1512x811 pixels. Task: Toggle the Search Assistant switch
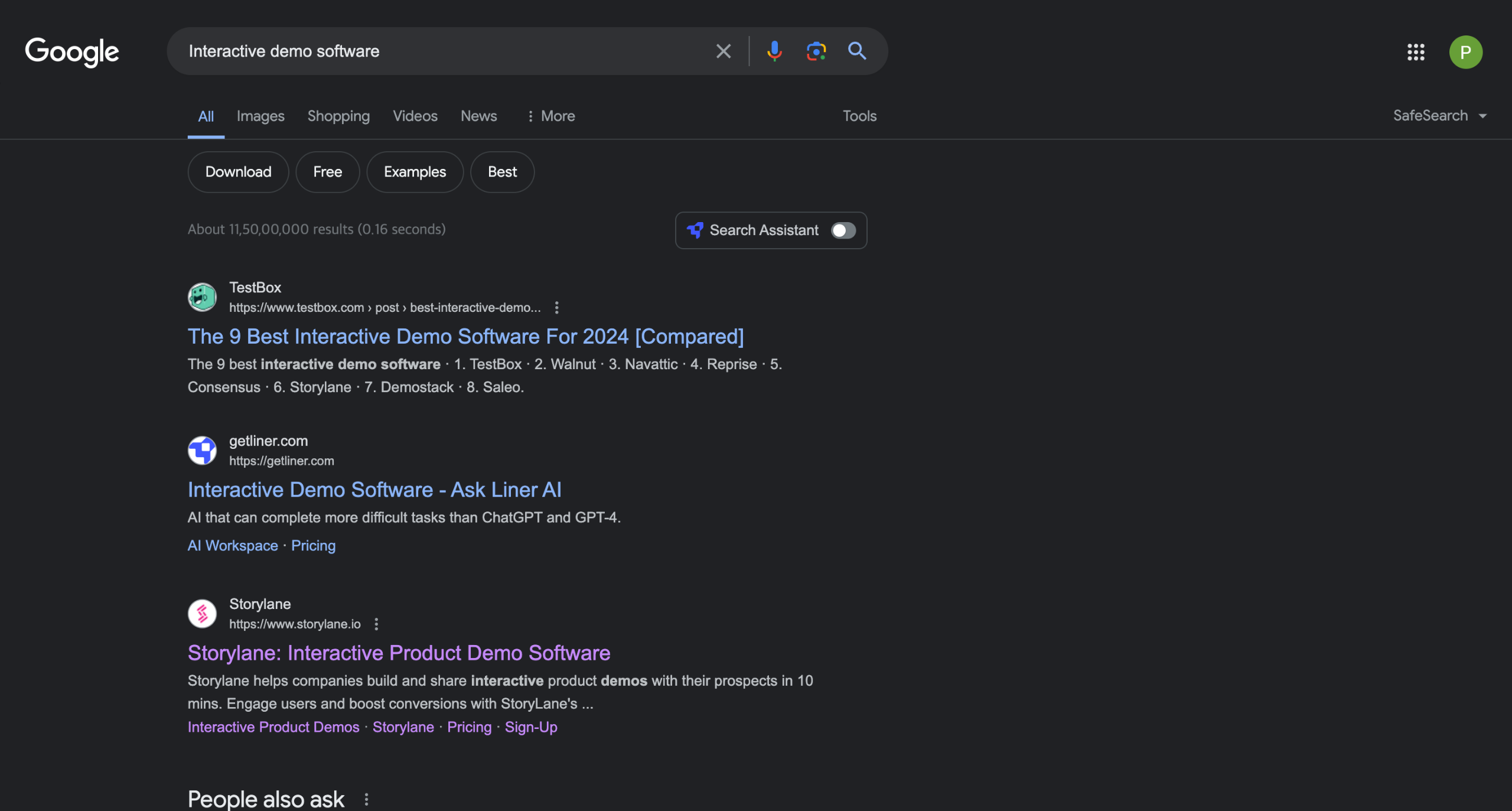(843, 230)
